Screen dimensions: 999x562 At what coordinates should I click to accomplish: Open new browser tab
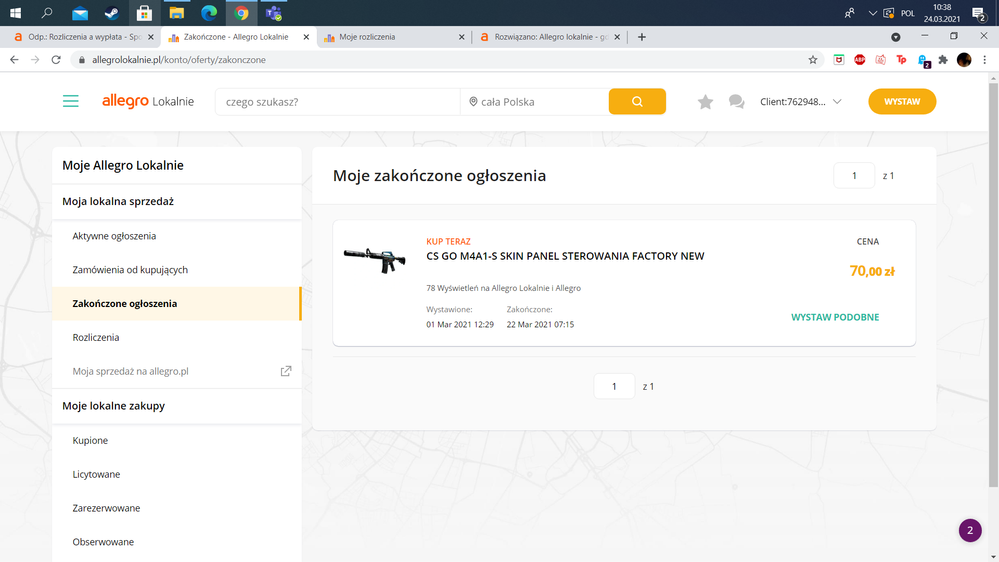642,37
